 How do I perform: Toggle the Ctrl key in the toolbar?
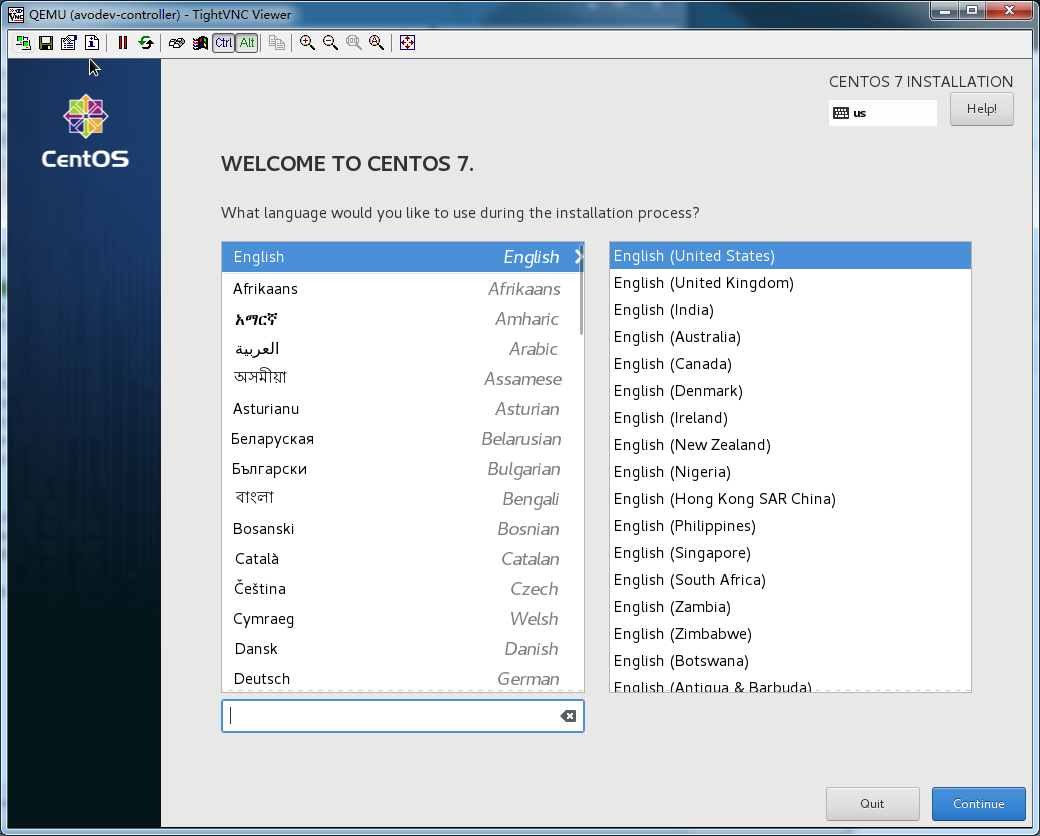224,42
